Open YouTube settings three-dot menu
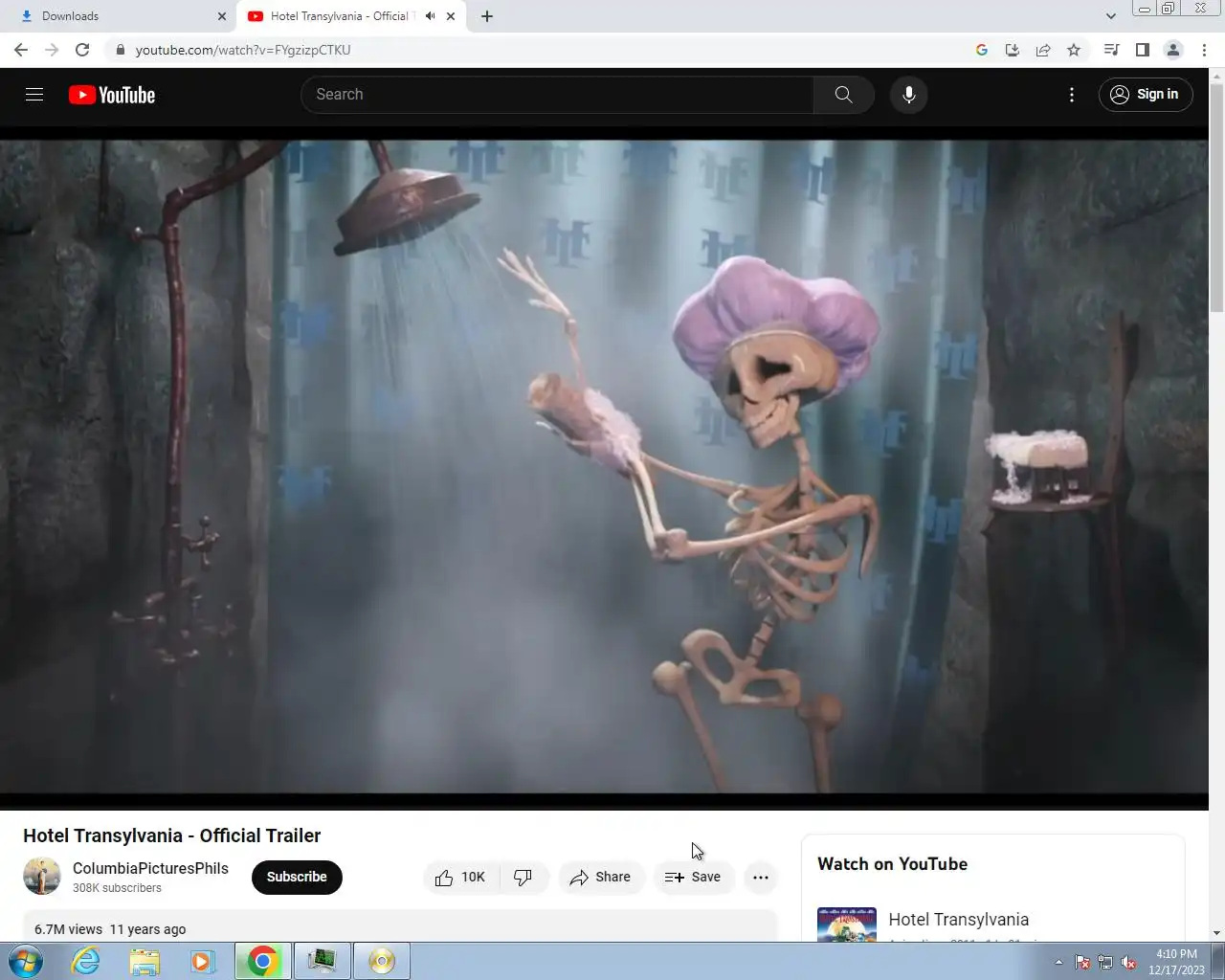The image size is (1225, 980). click(1072, 95)
